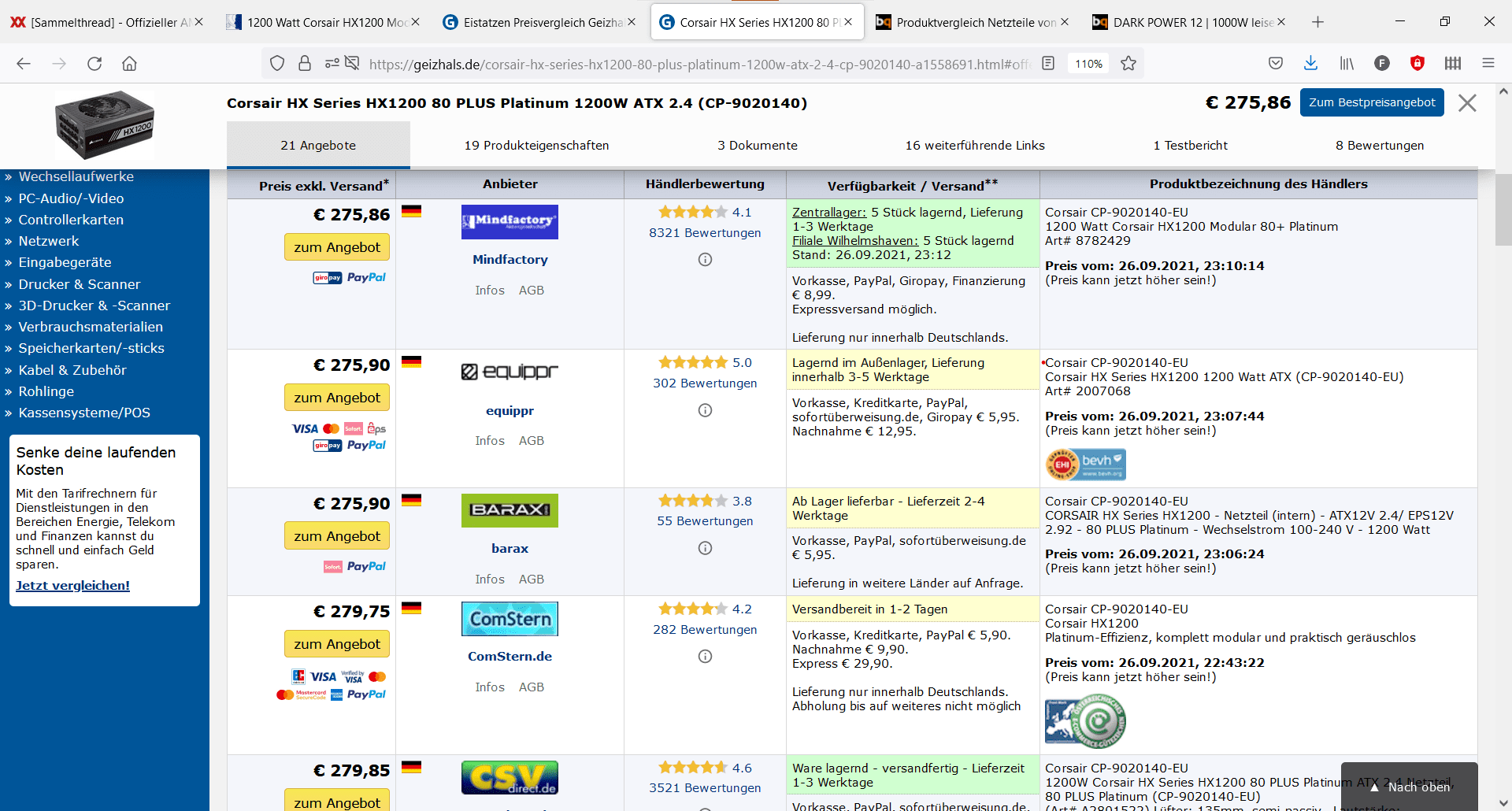Open the 3521 Bewertungen link

click(x=705, y=788)
